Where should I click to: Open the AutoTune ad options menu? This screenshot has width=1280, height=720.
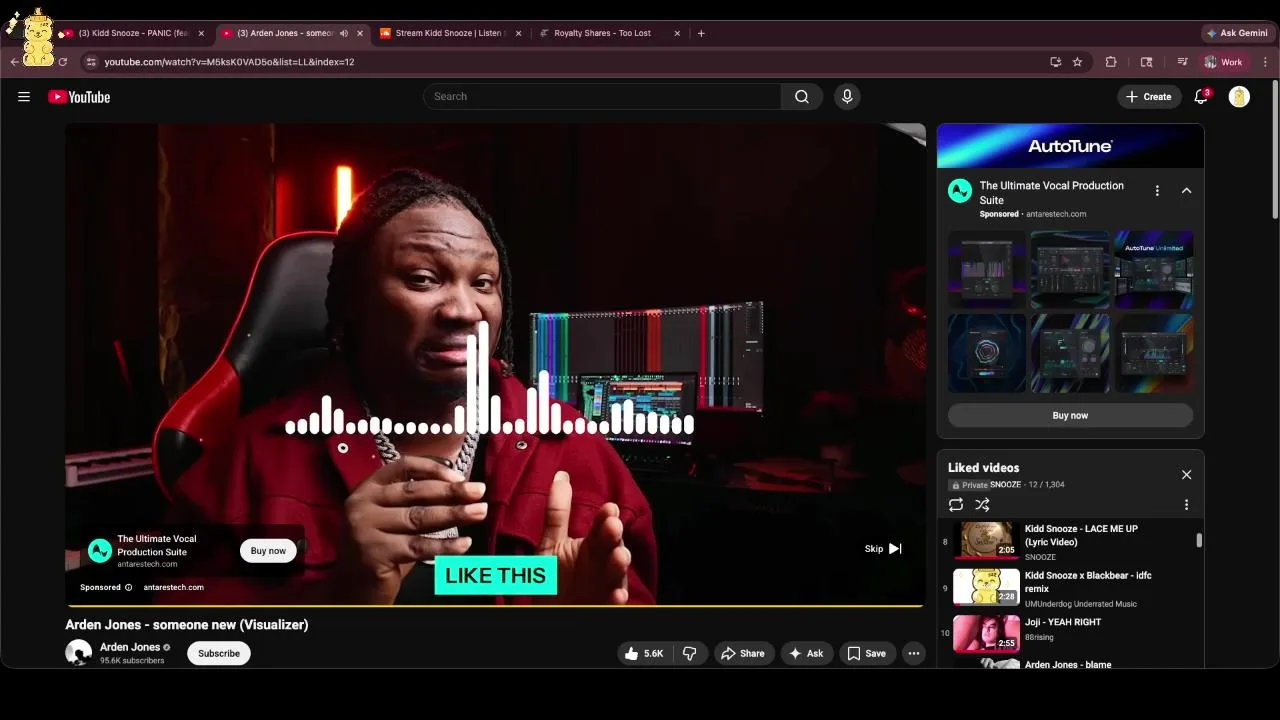pos(1157,191)
